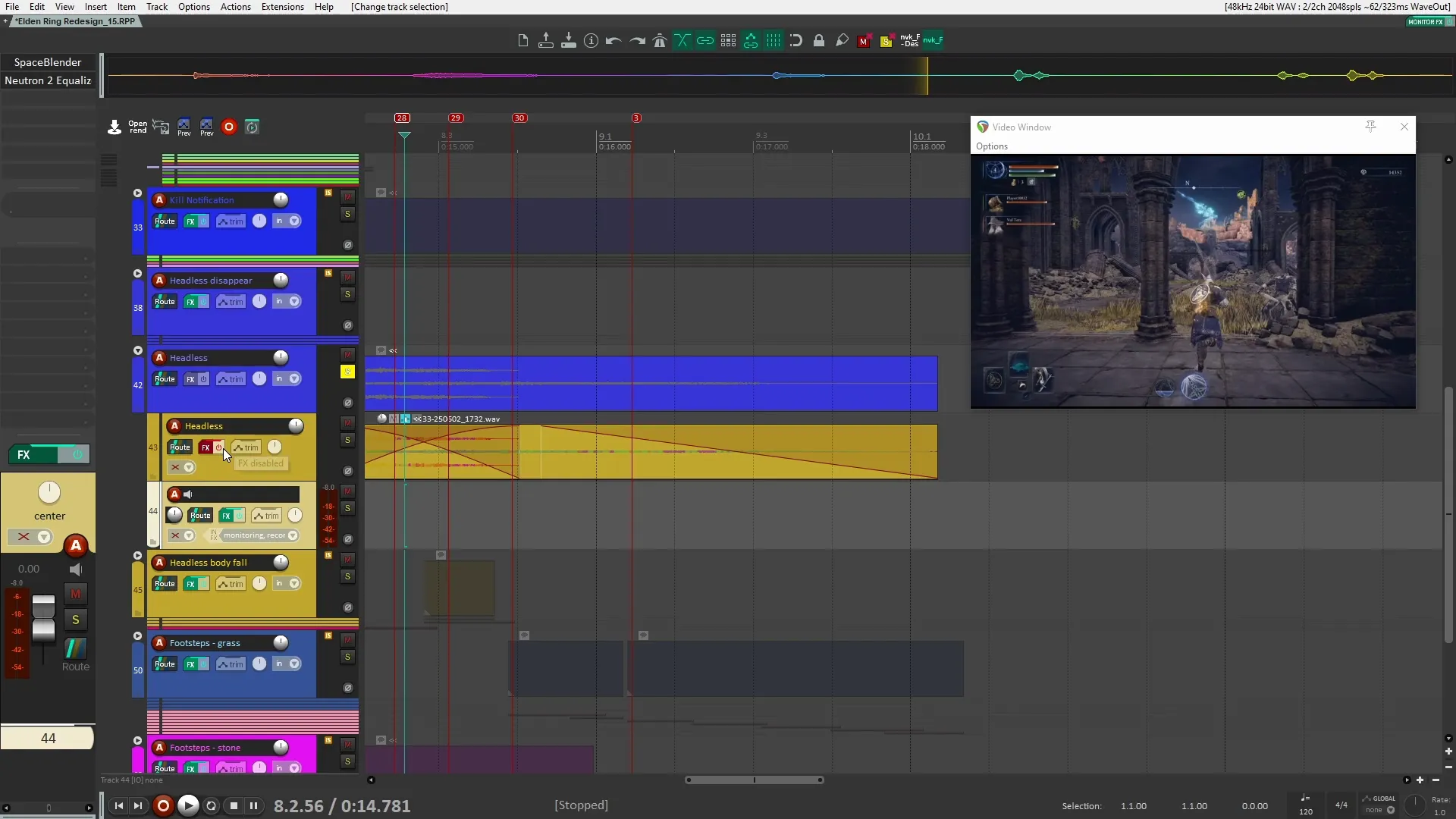Click the yellow S notes icon in the toolbar
This screenshot has height=819, width=1456.
click(x=886, y=40)
